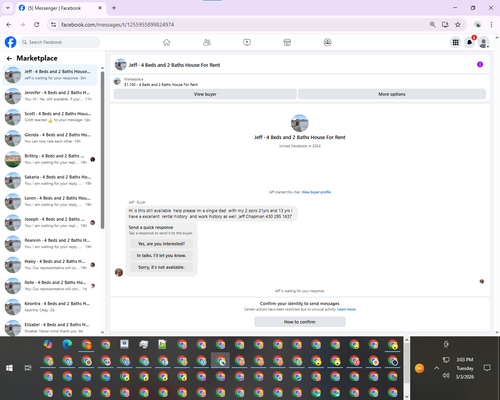Click Jeff's large profile photo in chat
This screenshot has height=400, width=500.
300,123
